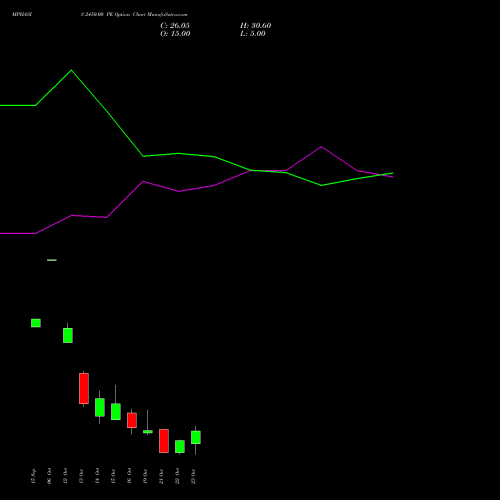The height and width of the screenshot is (500, 500).
Task: Select the 06 Oct date label
Action: [49, 476]
